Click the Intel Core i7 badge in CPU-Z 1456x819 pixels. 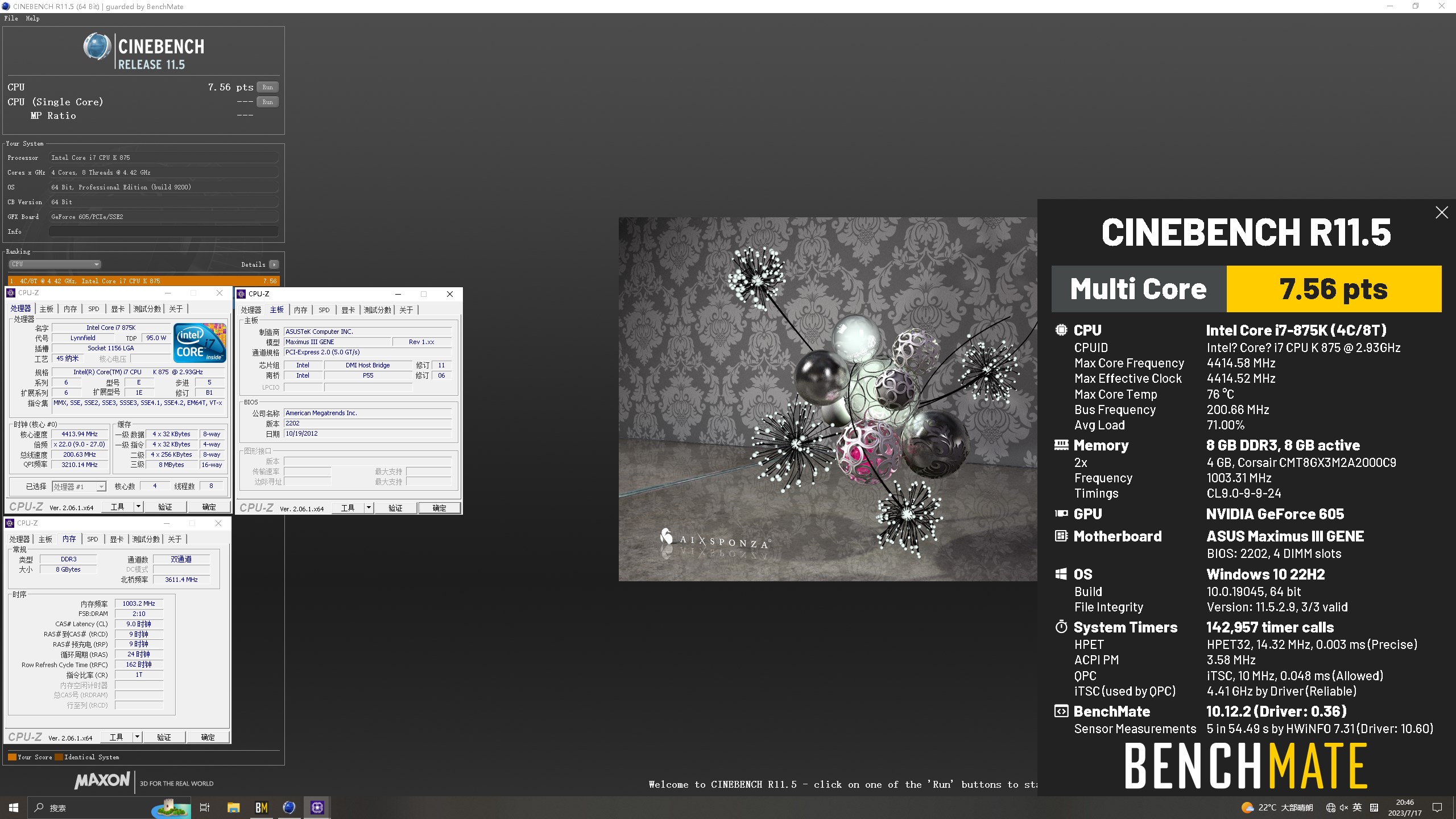(200, 343)
